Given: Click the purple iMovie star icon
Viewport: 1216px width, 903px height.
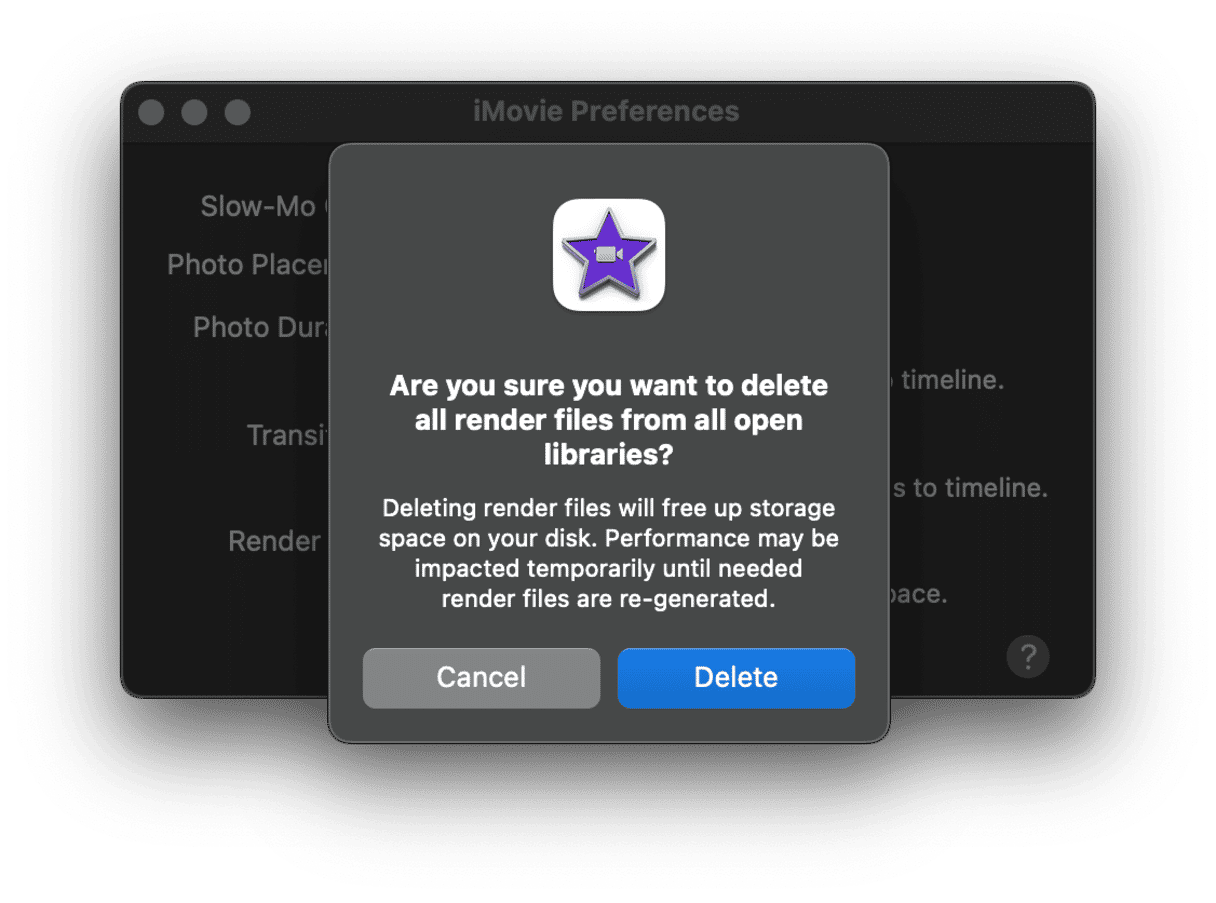Looking at the screenshot, I should point(608,255).
